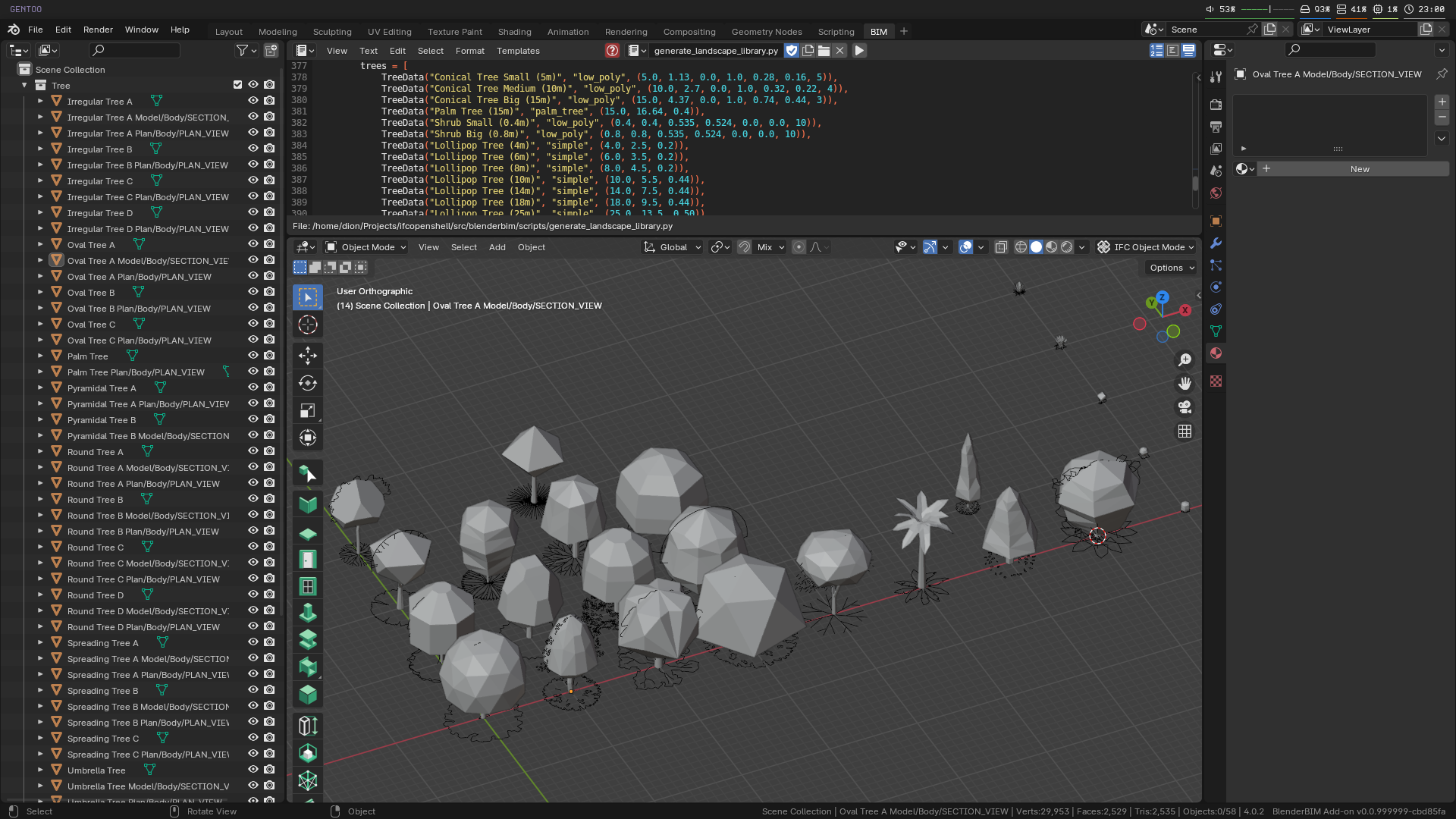Click the run script play button
The width and height of the screenshot is (1456, 819).
pos(859,51)
